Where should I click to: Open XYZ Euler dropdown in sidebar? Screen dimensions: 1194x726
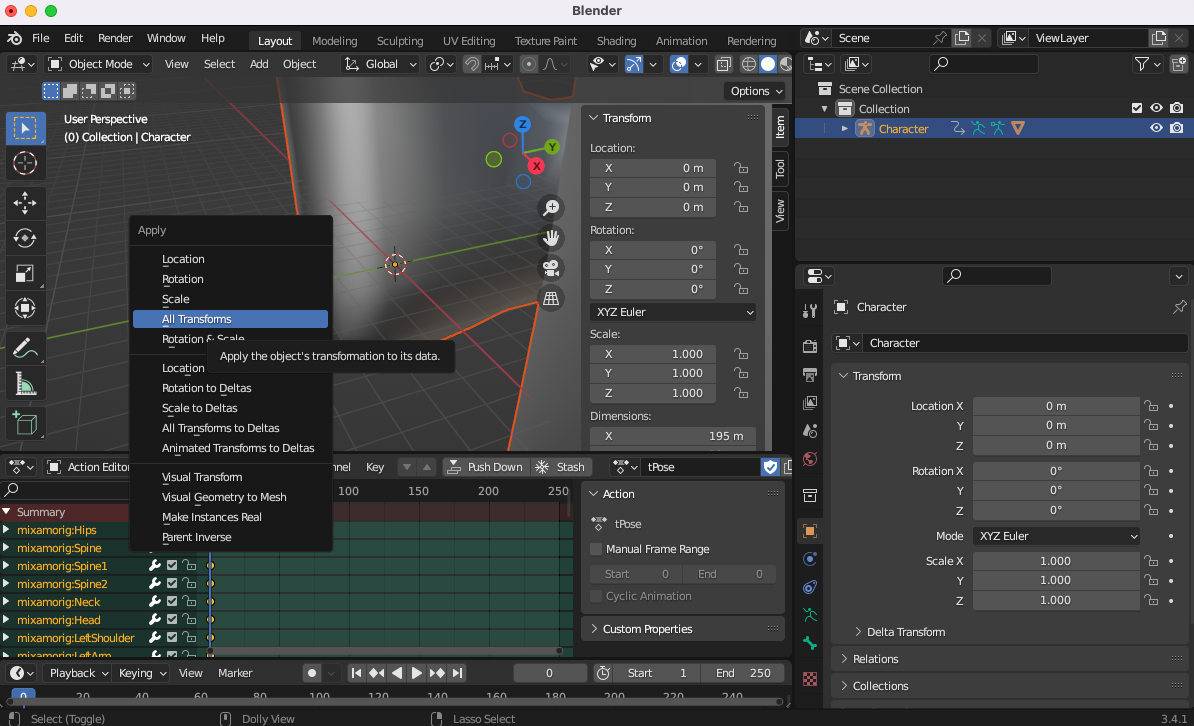click(x=672, y=312)
